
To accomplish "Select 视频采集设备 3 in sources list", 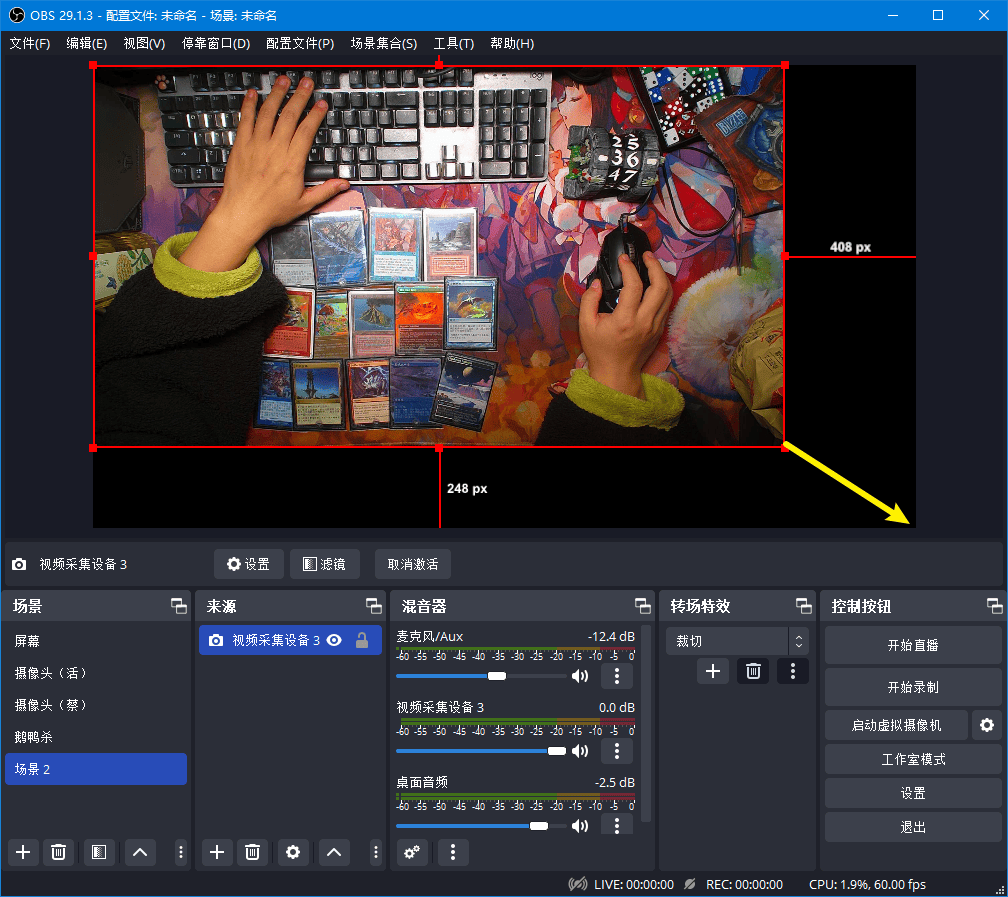I will (290, 640).
